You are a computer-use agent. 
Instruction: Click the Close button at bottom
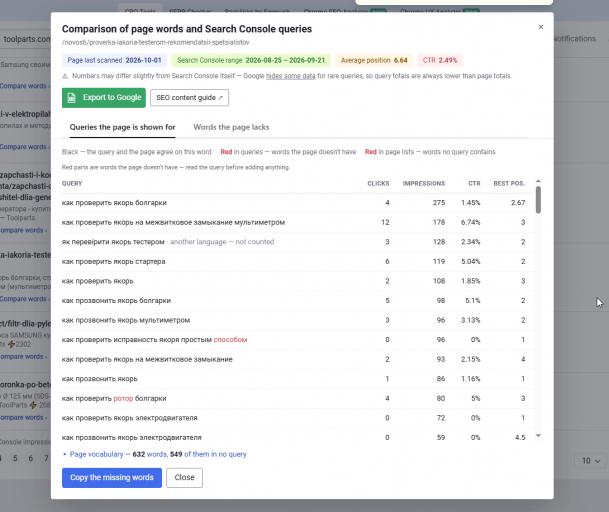pyautogui.click(x=184, y=477)
